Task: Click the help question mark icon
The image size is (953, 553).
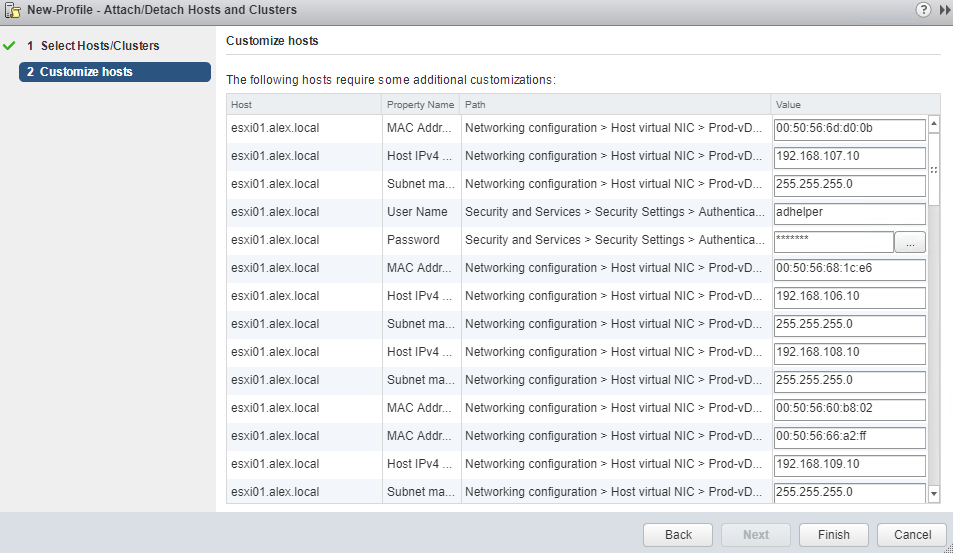Action: [x=923, y=10]
